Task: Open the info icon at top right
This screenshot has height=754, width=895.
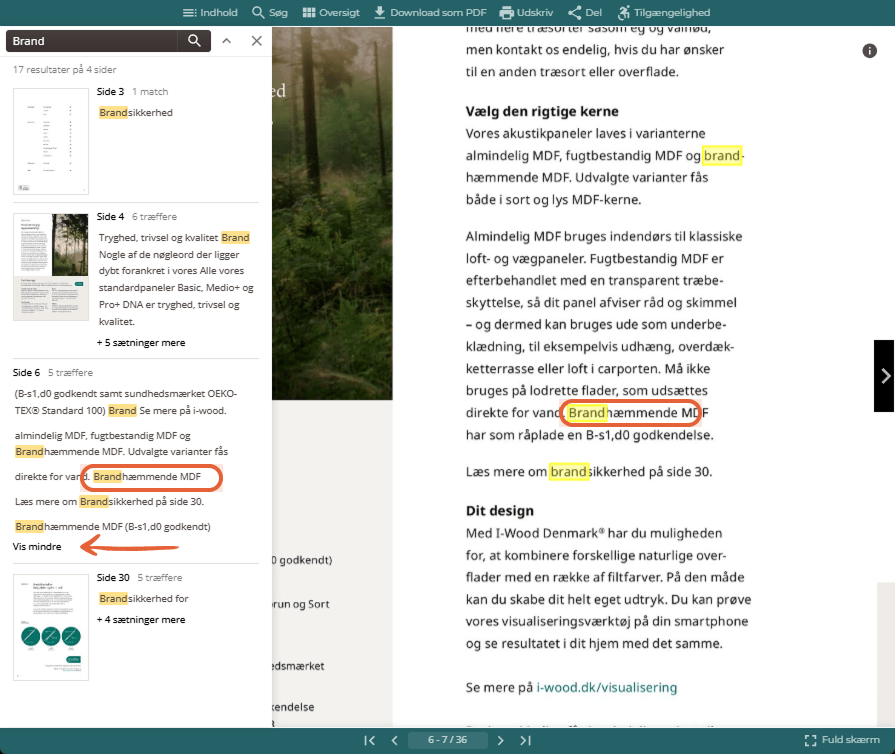Action: [869, 51]
